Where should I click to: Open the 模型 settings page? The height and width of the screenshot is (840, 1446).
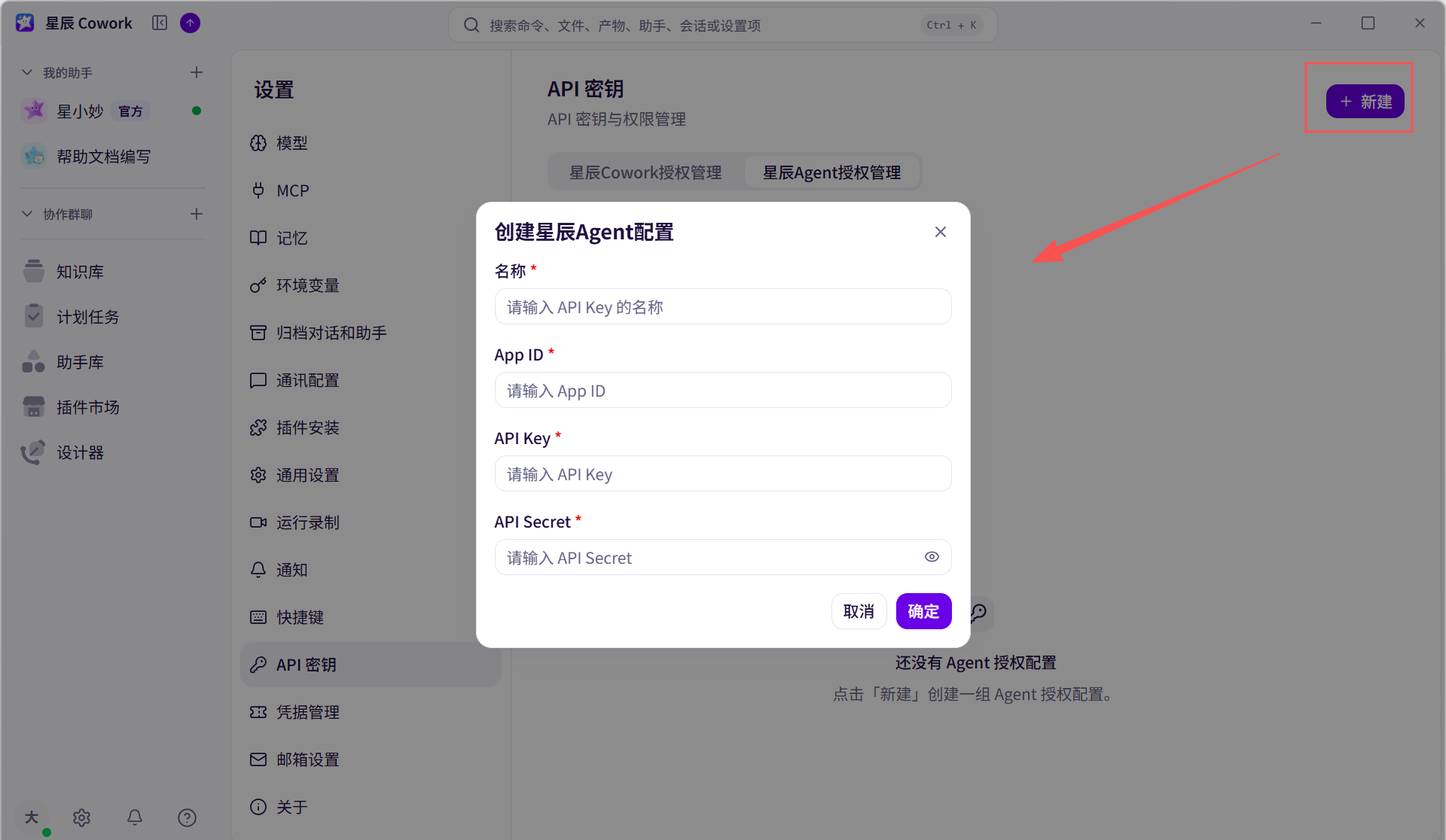369,143
